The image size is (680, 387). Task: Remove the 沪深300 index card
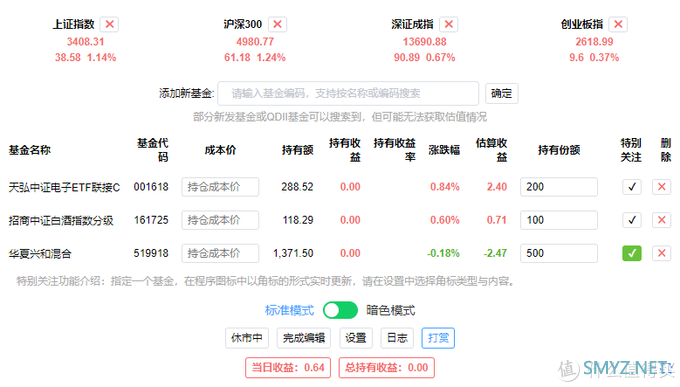(x=278, y=24)
